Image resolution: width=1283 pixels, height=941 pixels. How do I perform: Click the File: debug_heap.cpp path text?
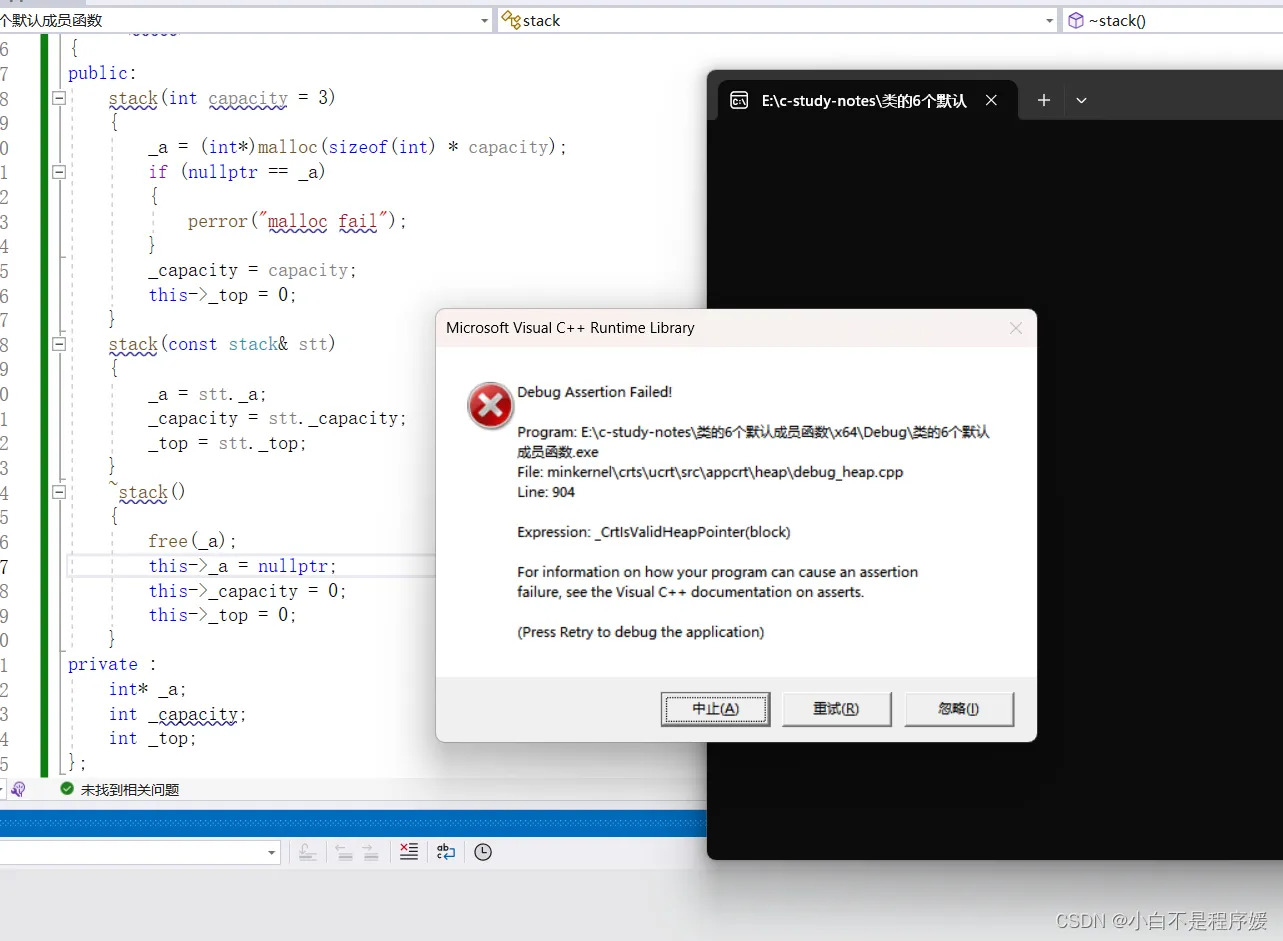click(x=710, y=472)
